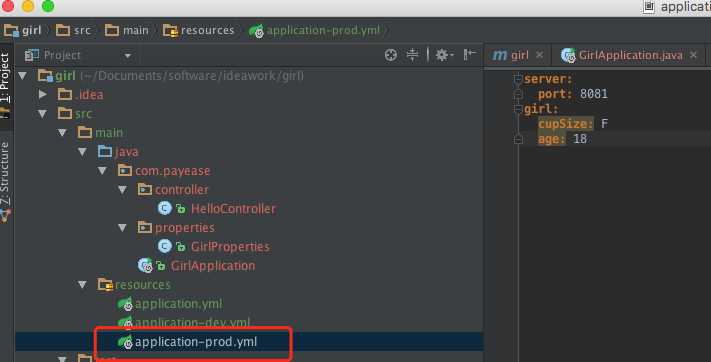Click the src folder icon in the tree
Screen dimensions: 711x362
(65, 113)
